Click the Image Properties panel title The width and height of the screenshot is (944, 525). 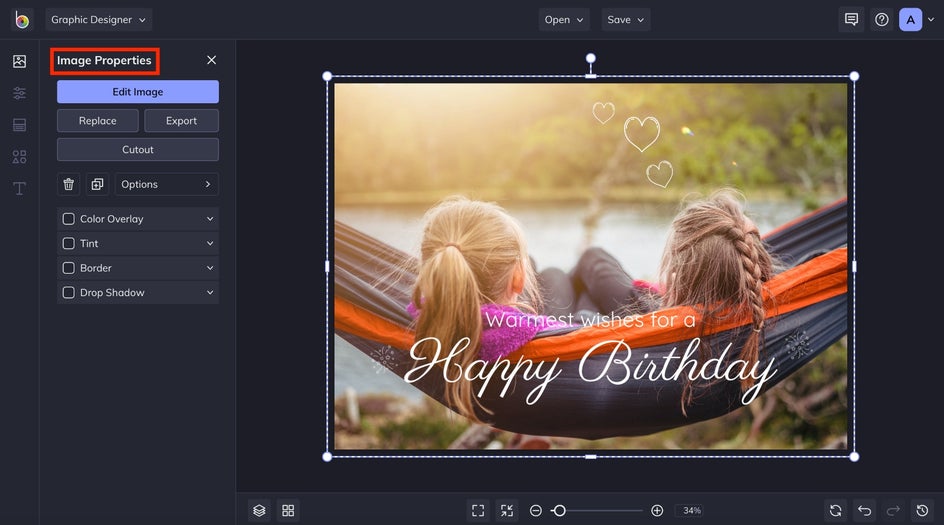(104, 61)
